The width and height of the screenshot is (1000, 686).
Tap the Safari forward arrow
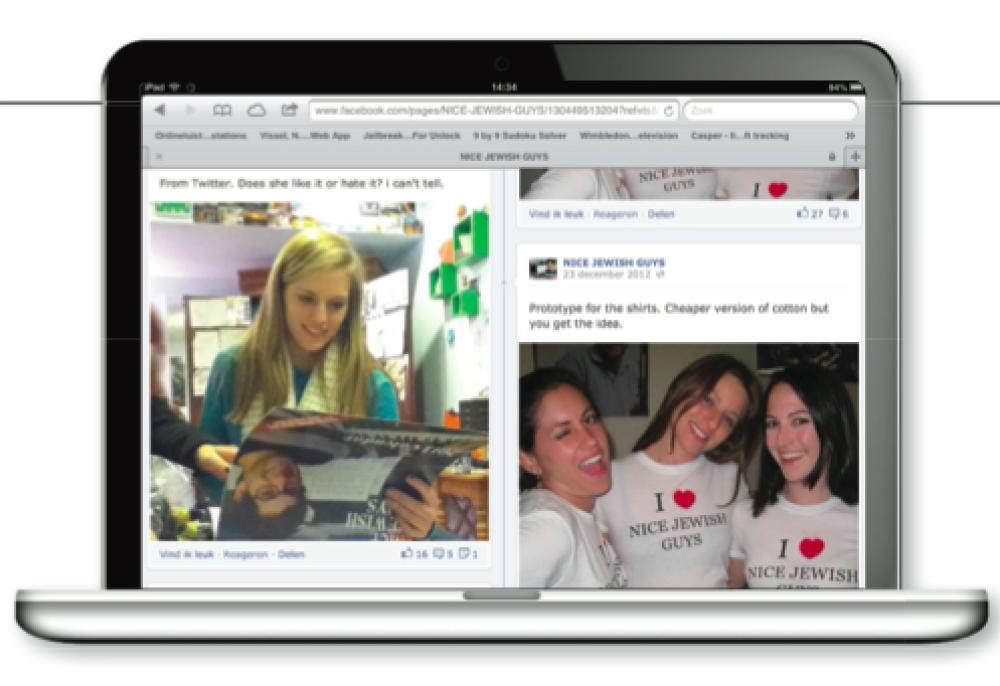[190, 110]
